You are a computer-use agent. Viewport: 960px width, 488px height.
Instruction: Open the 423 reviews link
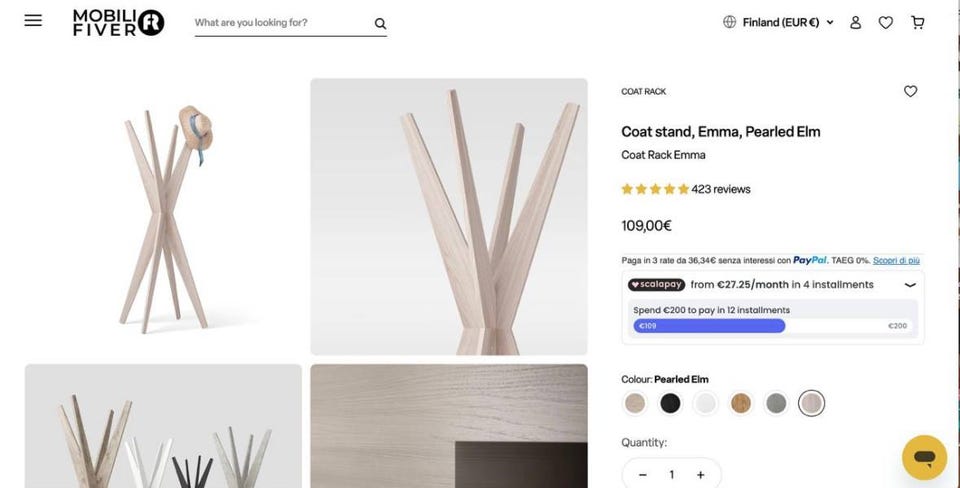point(721,189)
